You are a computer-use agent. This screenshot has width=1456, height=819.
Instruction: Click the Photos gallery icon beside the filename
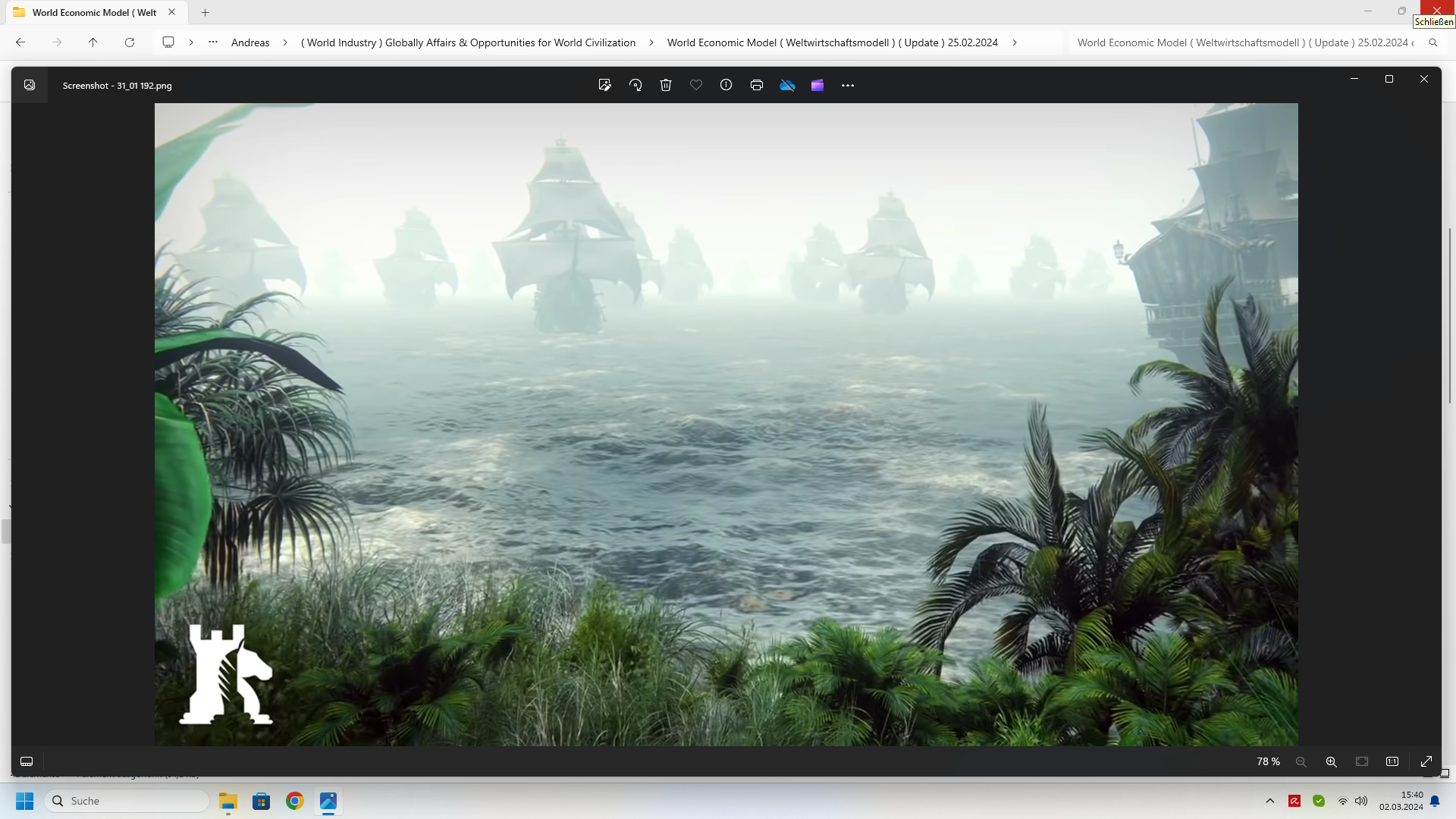pyautogui.click(x=30, y=85)
